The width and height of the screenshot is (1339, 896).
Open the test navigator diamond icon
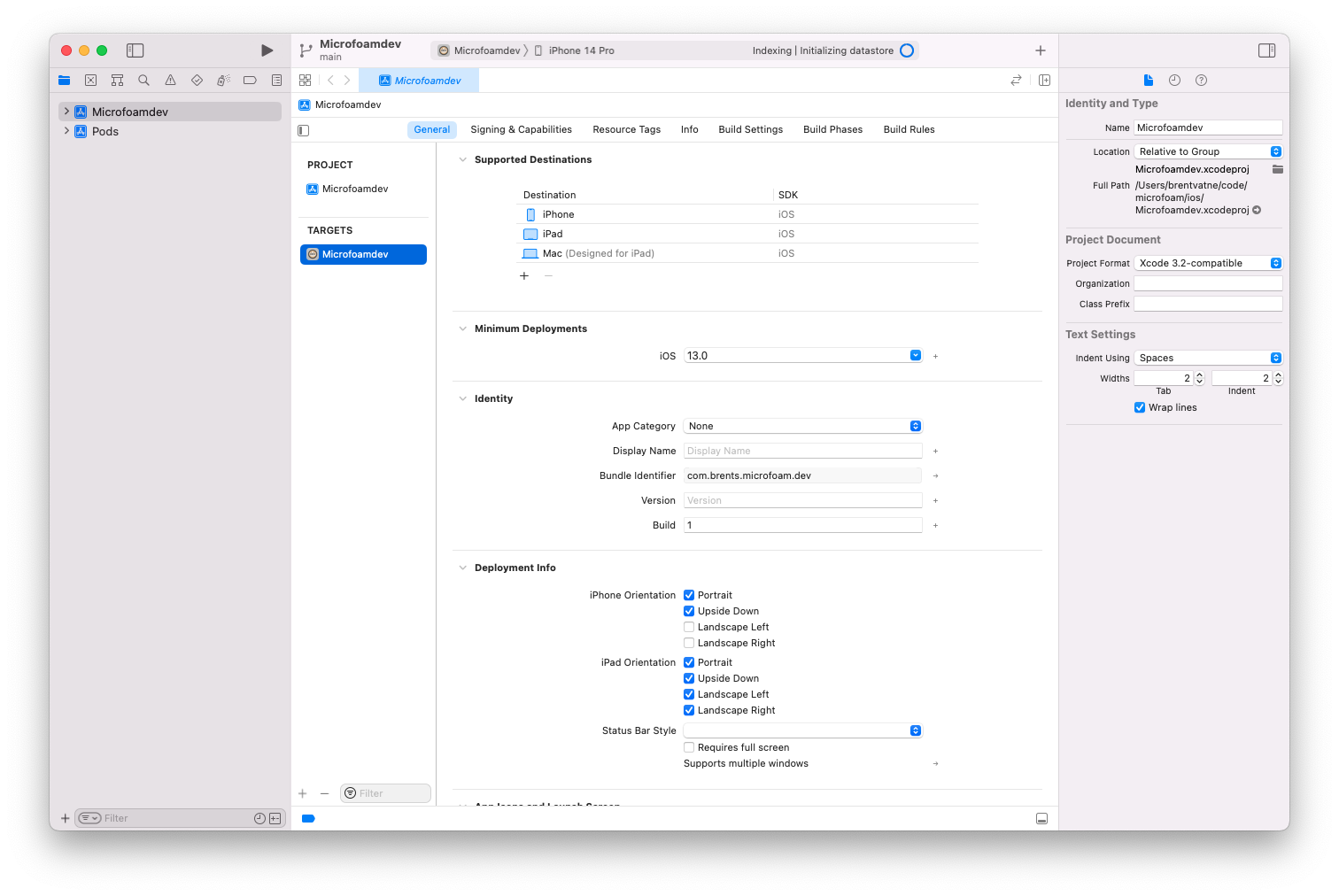[197, 81]
